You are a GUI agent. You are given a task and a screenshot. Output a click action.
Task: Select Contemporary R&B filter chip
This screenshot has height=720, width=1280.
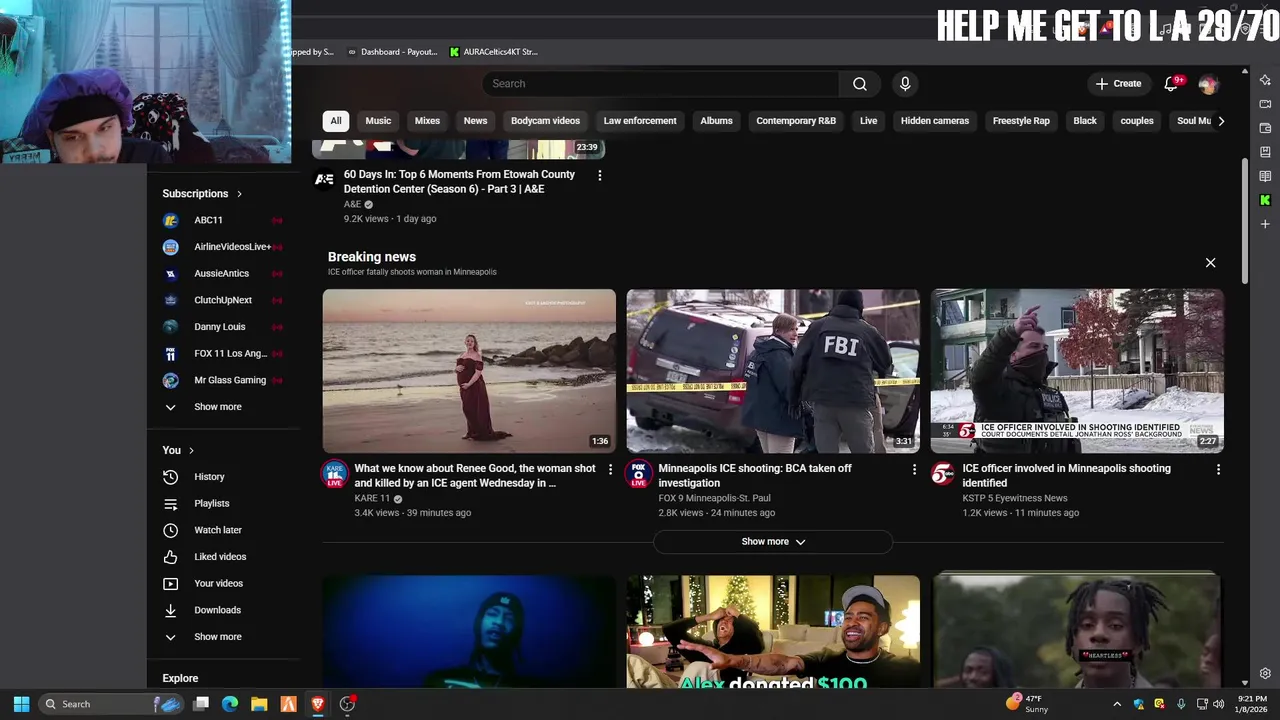(x=796, y=121)
